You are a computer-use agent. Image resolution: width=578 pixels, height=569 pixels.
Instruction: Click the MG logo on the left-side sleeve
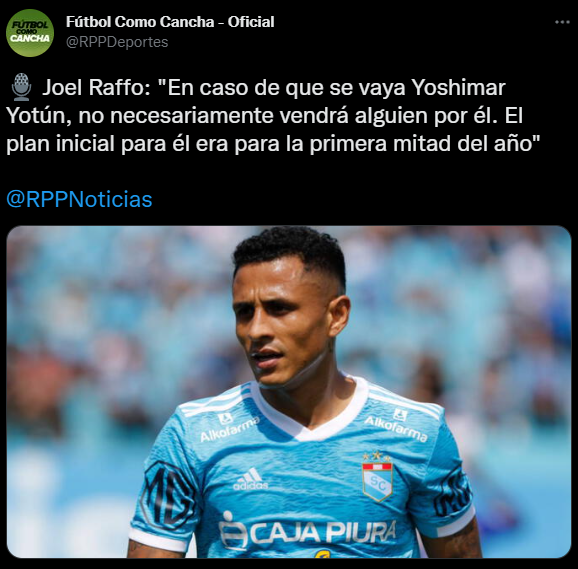coord(168,495)
